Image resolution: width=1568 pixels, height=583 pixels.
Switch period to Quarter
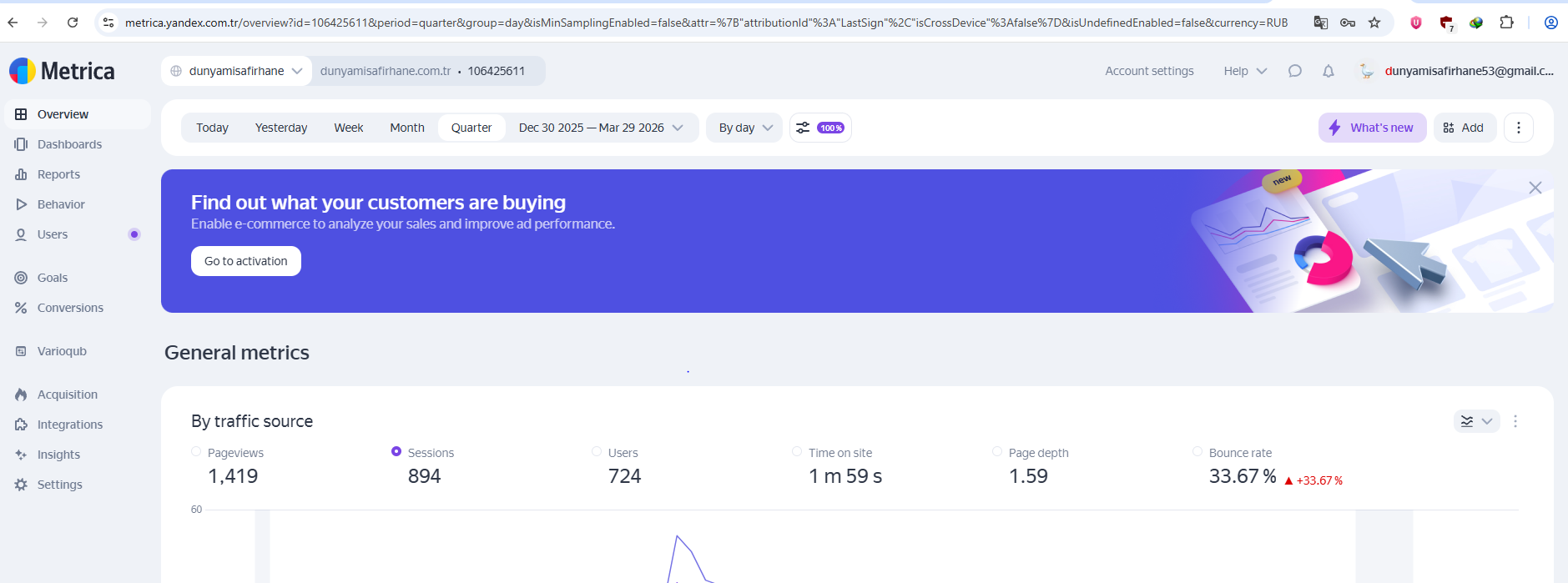point(471,128)
